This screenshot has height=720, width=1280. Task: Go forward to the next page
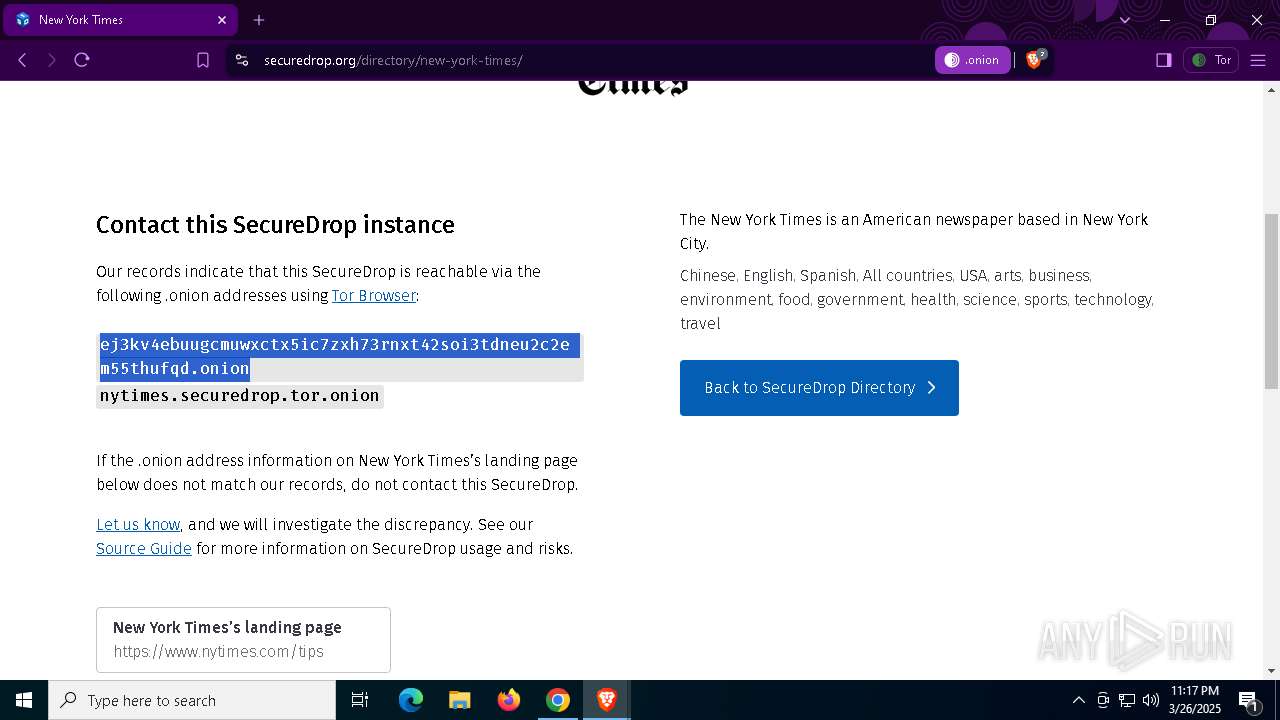coord(52,60)
